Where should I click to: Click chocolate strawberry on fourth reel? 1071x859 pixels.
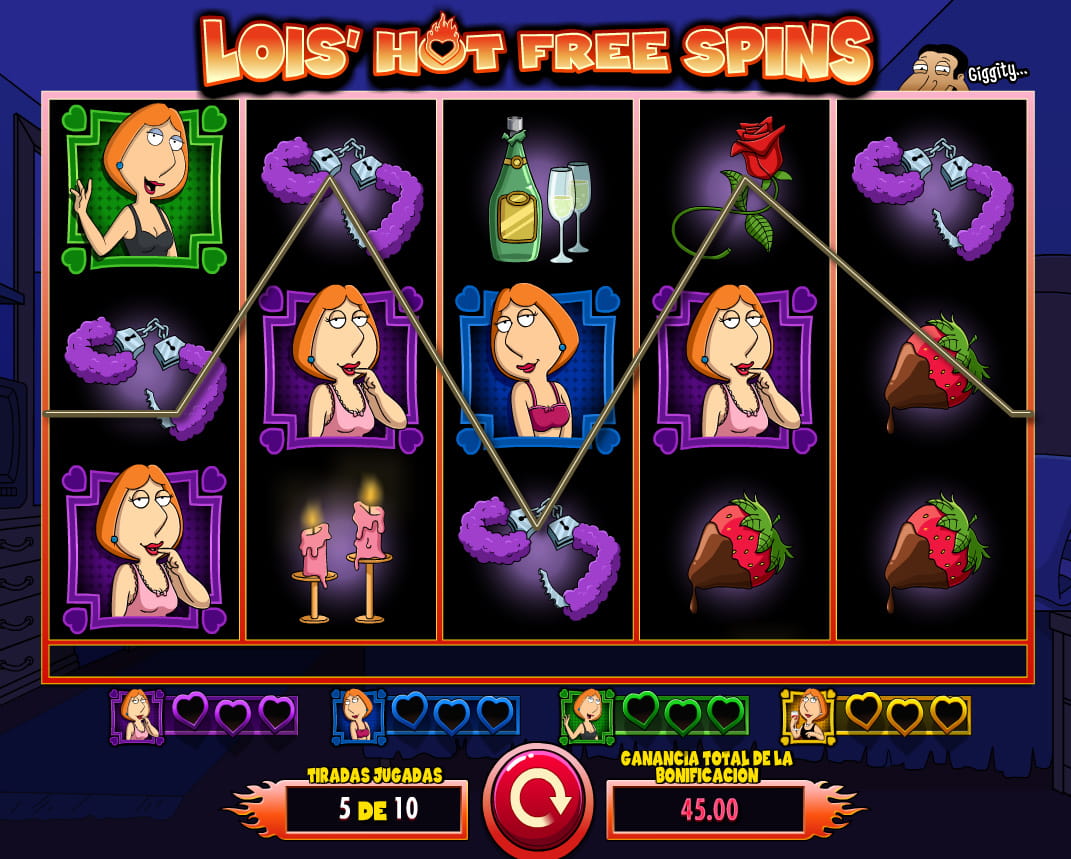pyautogui.click(x=736, y=553)
